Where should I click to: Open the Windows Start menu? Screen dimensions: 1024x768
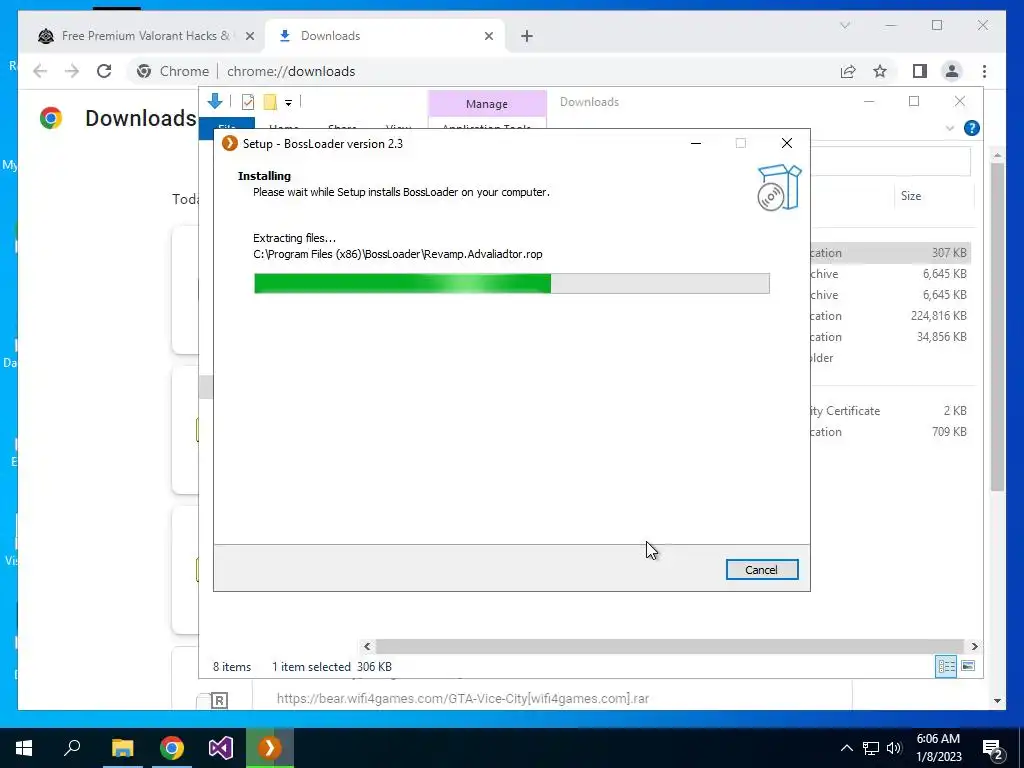24,748
